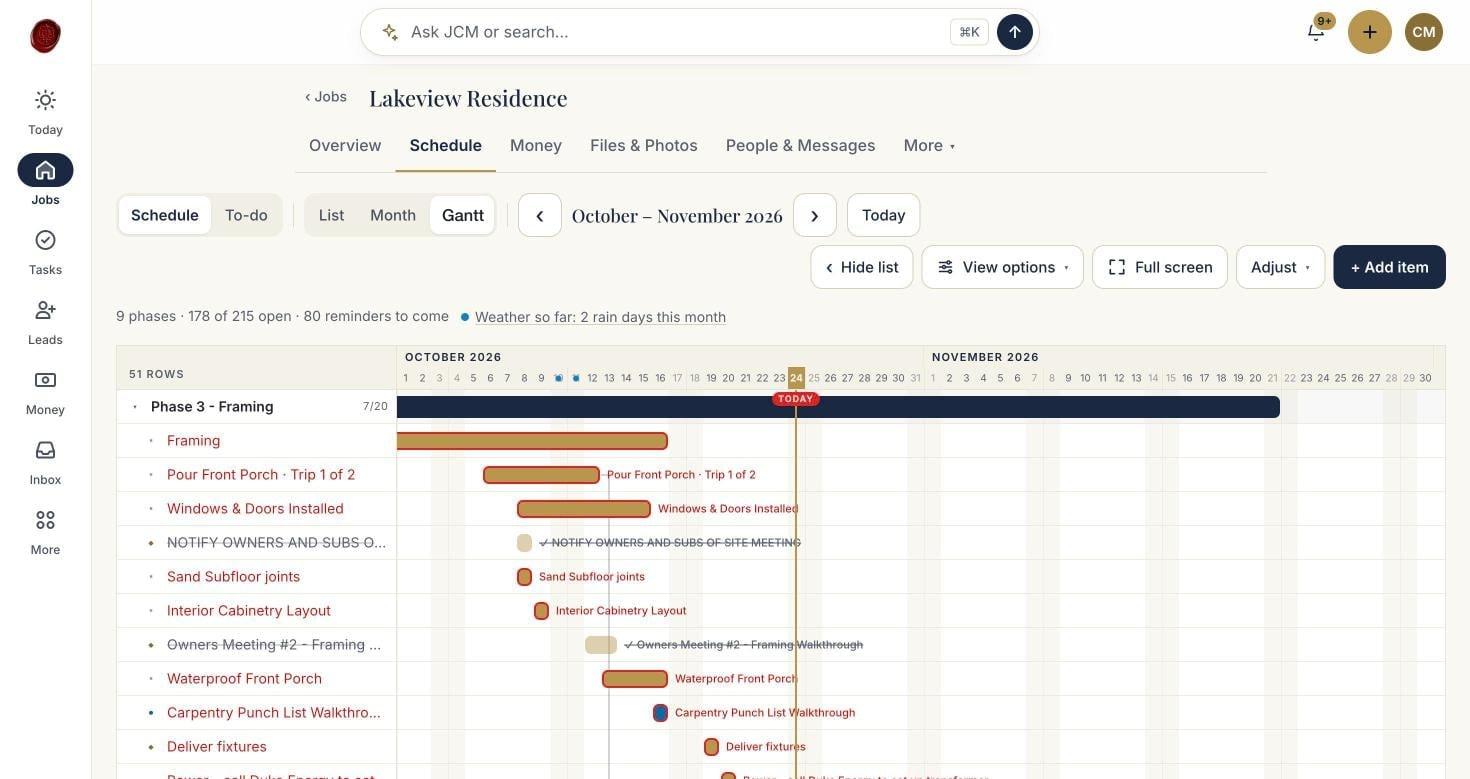Select Interior Cabinetry Layout row

pos(256,611)
